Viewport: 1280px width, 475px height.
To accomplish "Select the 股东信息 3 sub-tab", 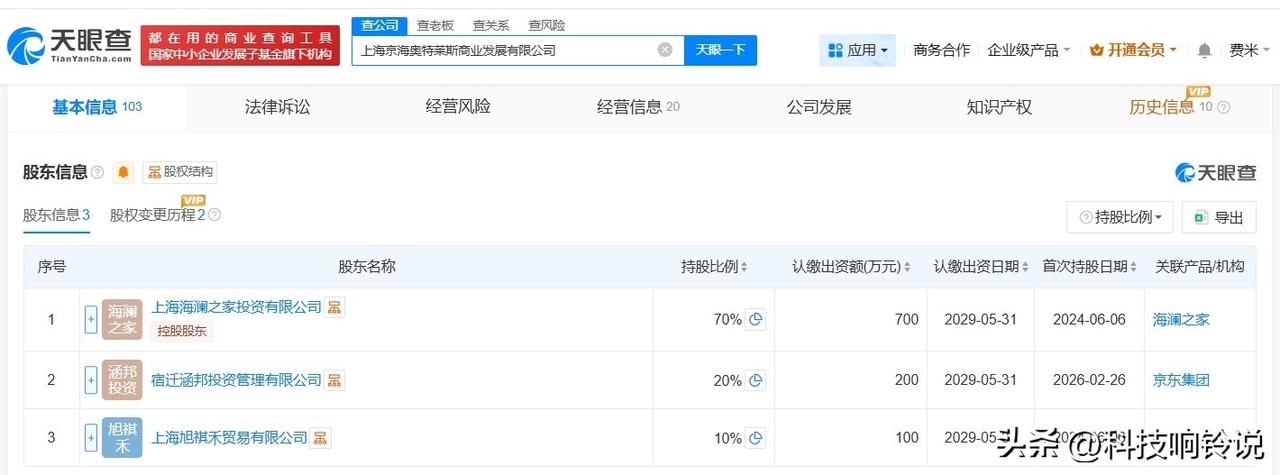I will pyautogui.click(x=57, y=215).
